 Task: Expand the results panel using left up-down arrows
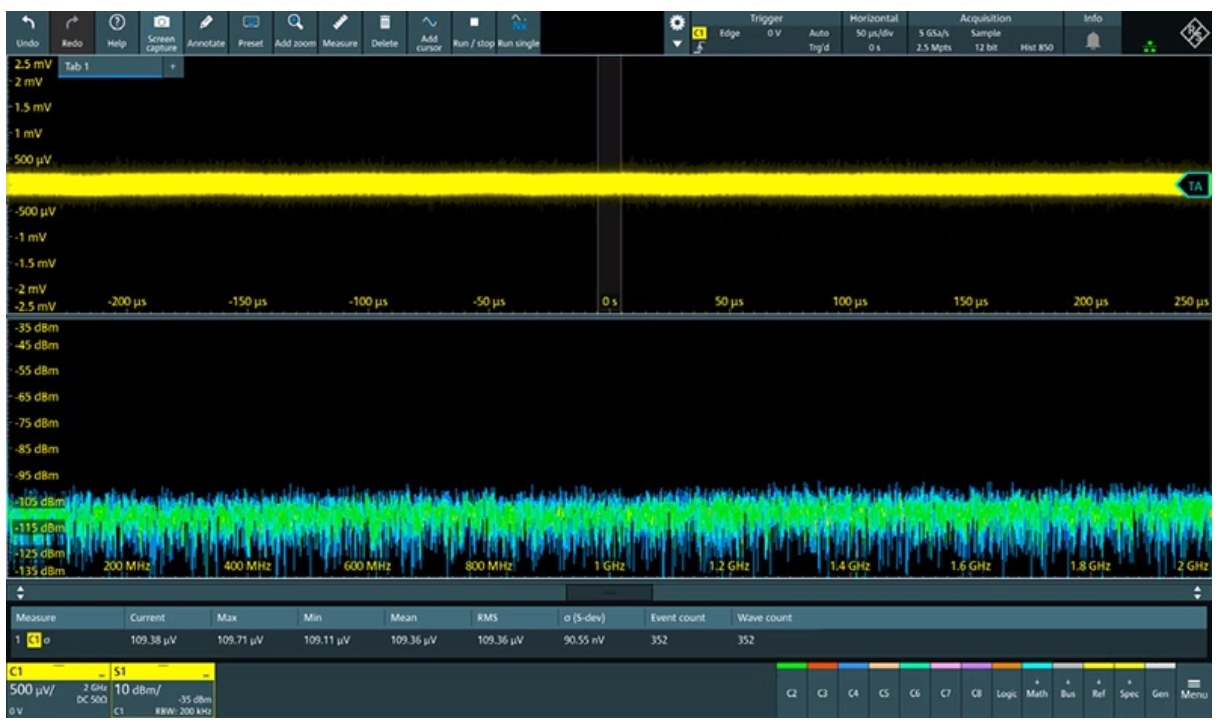(18, 592)
